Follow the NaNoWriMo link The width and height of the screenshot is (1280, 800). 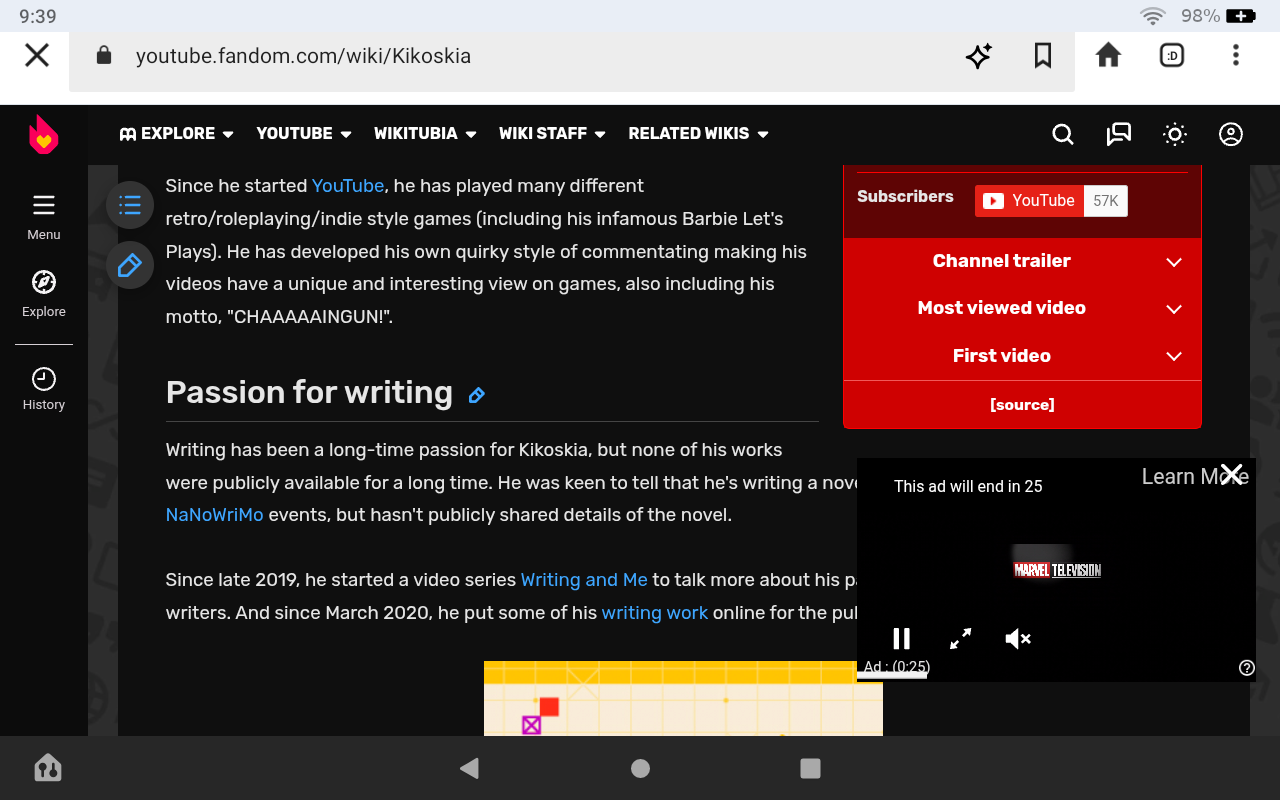(x=214, y=515)
